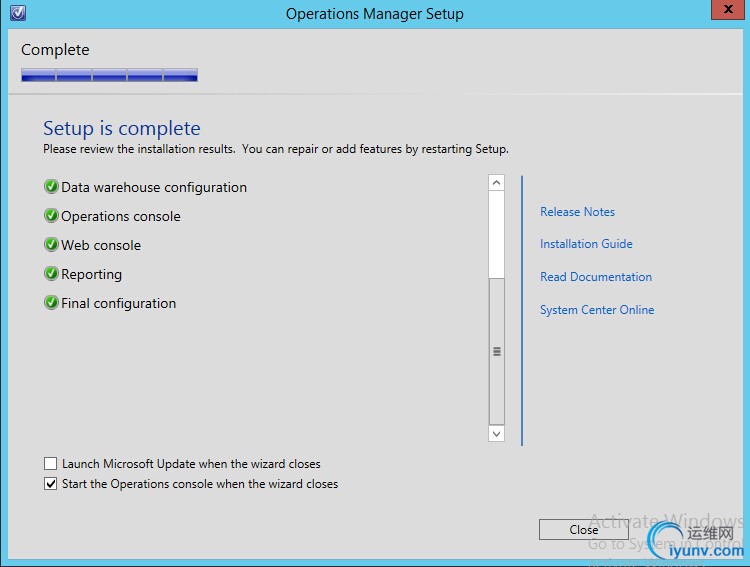Open the Installation Guide link
This screenshot has width=750, height=567.
point(586,244)
